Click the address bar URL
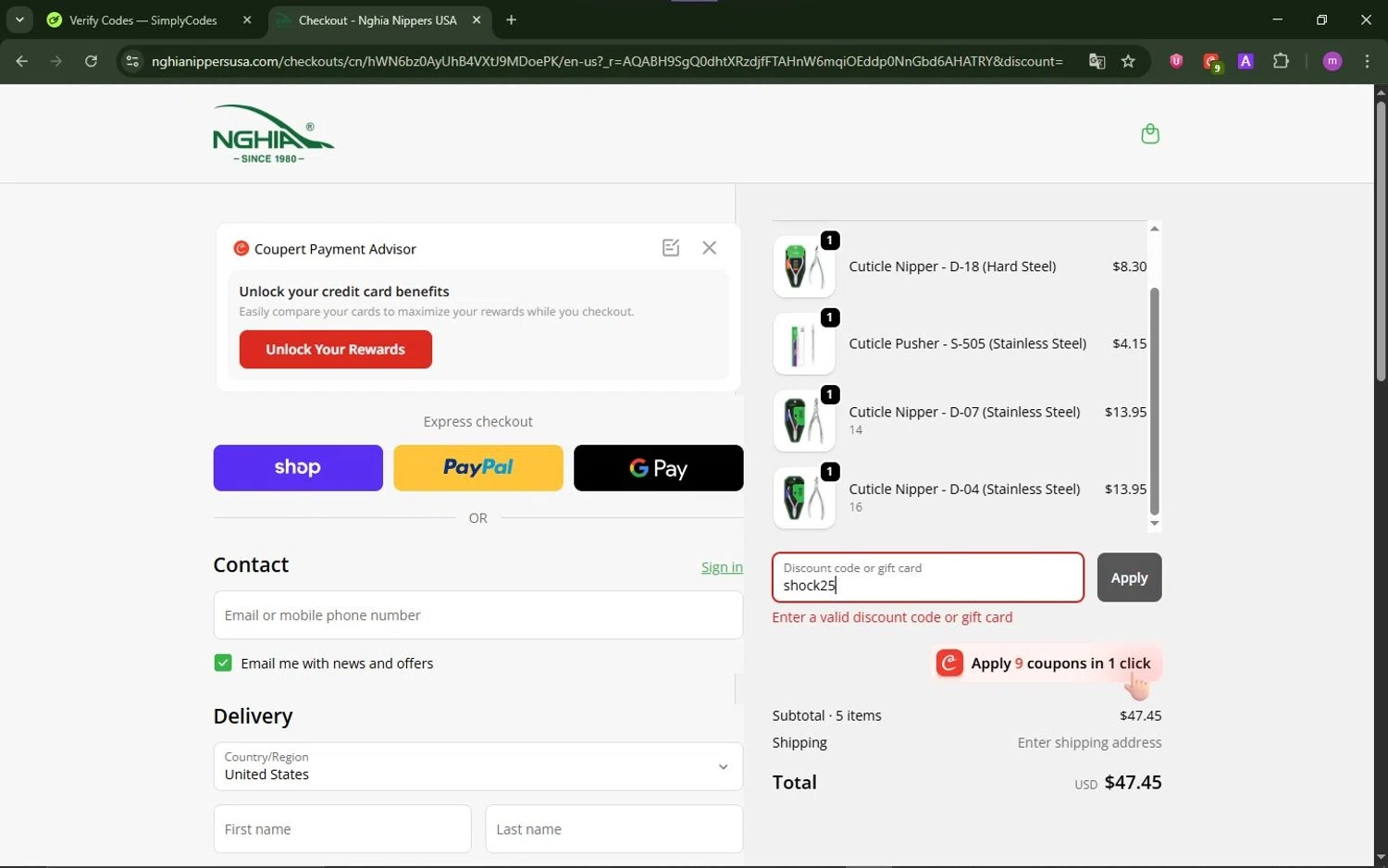Viewport: 1388px width, 868px height. (607, 61)
